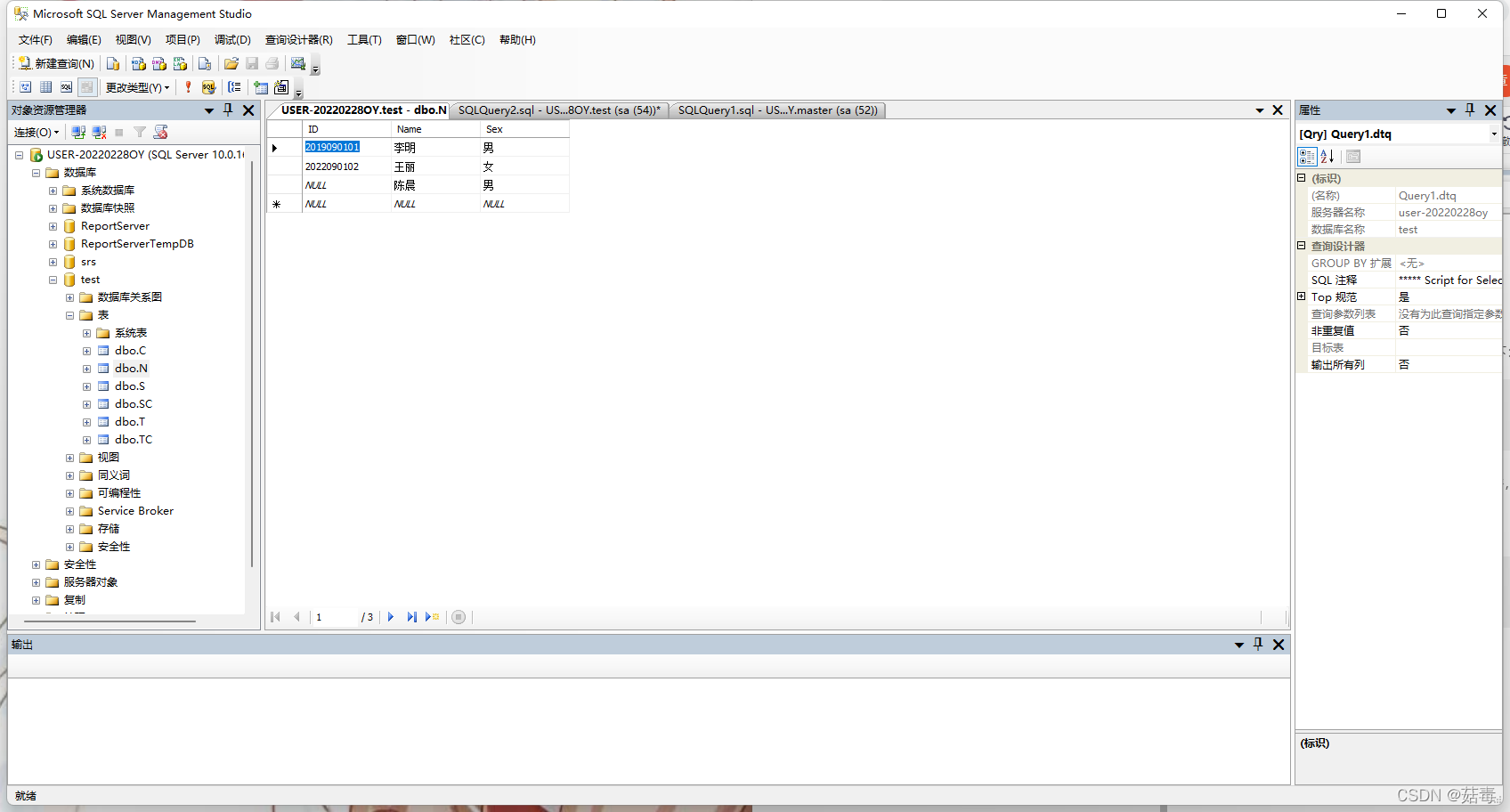Click the Name cell containing 王丽
This screenshot has width=1510, height=812.
(x=435, y=166)
